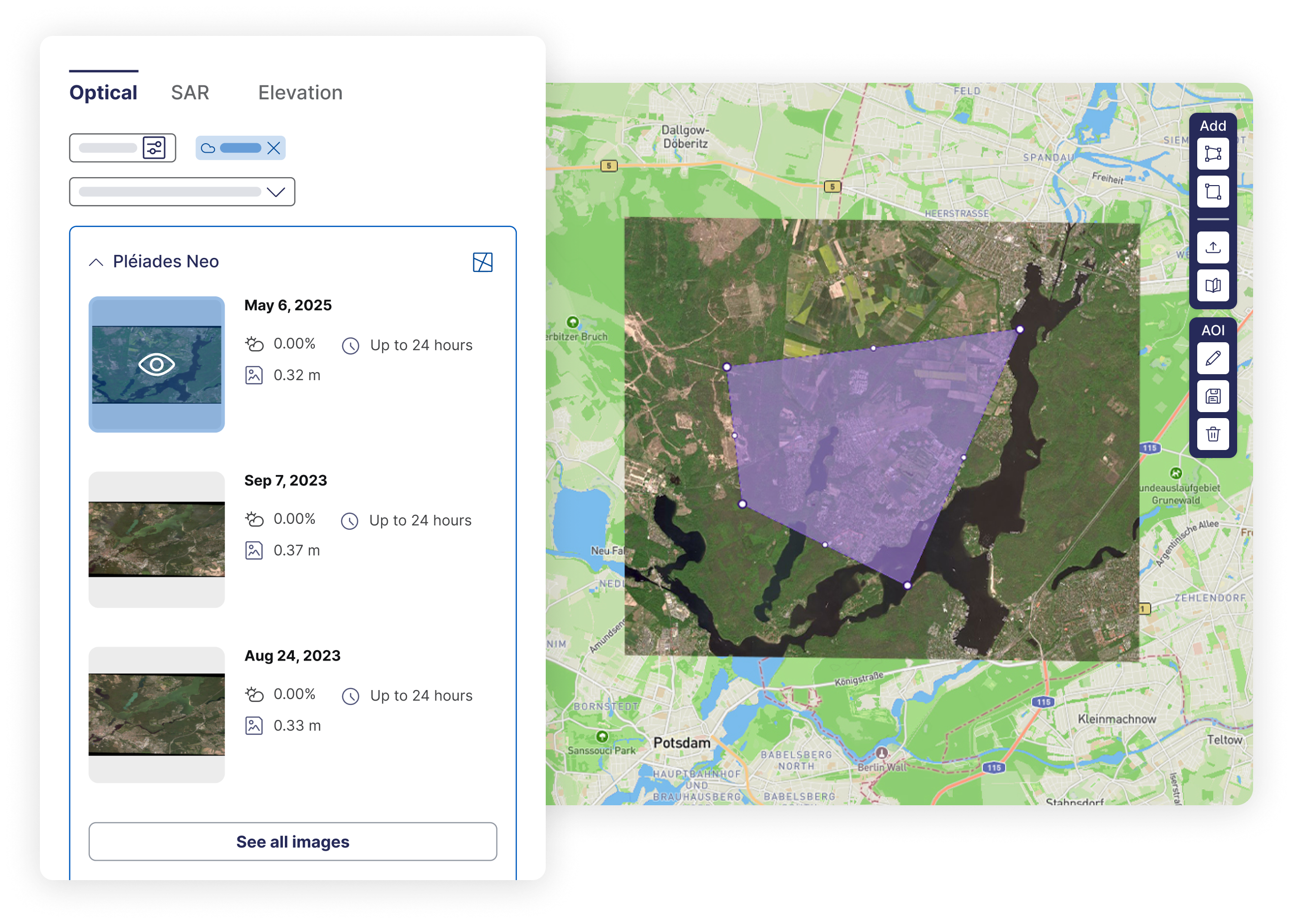Open the Elevation tab

(x=300, y=92)
